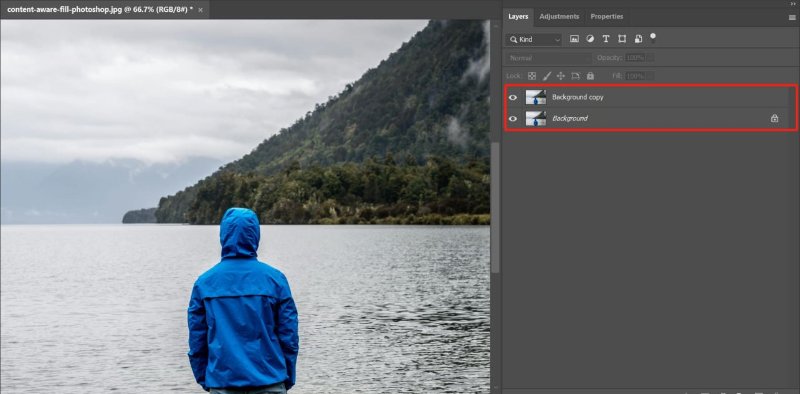Lock artboard nesting icon
This screenshot has height=394, width=800.
[576, 76]
